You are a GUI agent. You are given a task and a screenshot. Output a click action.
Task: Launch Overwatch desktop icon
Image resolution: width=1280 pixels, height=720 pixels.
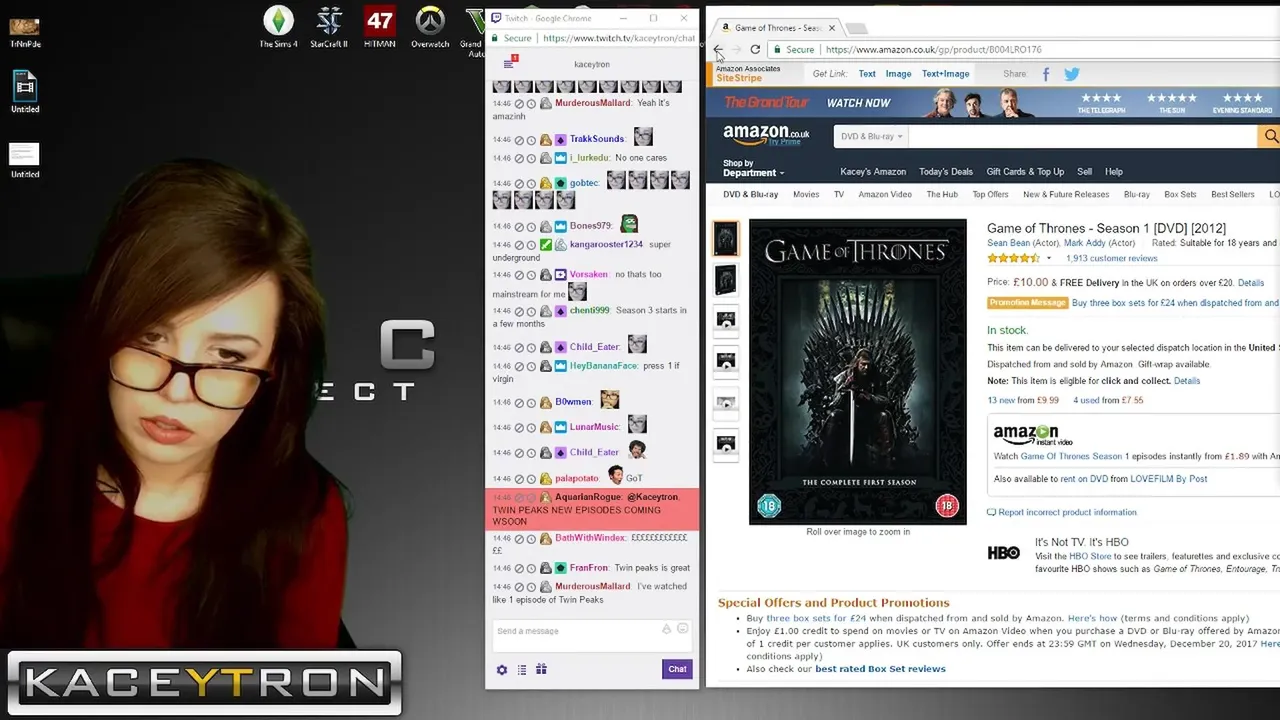(430, 27)
